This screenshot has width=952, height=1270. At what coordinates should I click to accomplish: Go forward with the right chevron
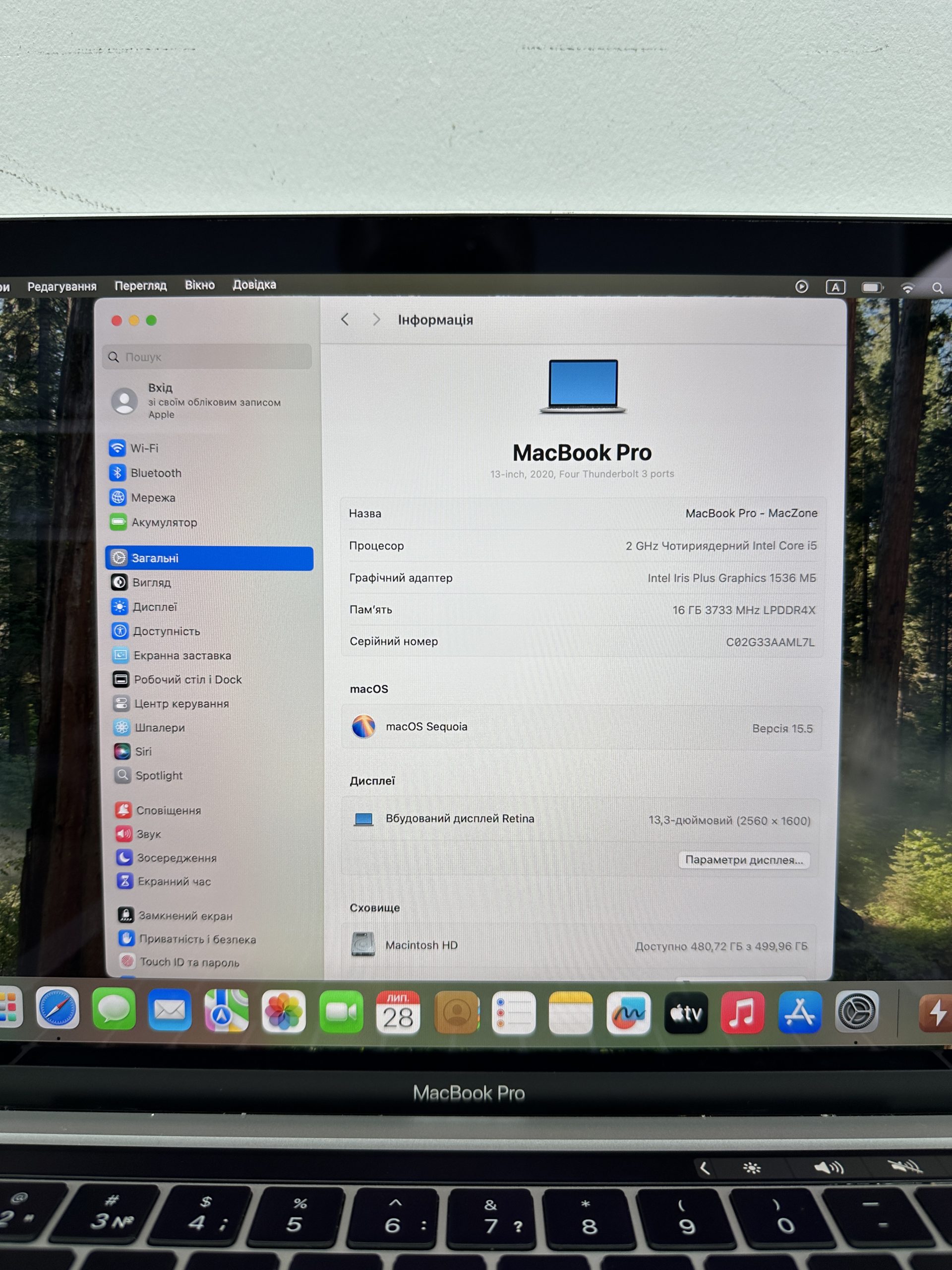click(376, 320)
